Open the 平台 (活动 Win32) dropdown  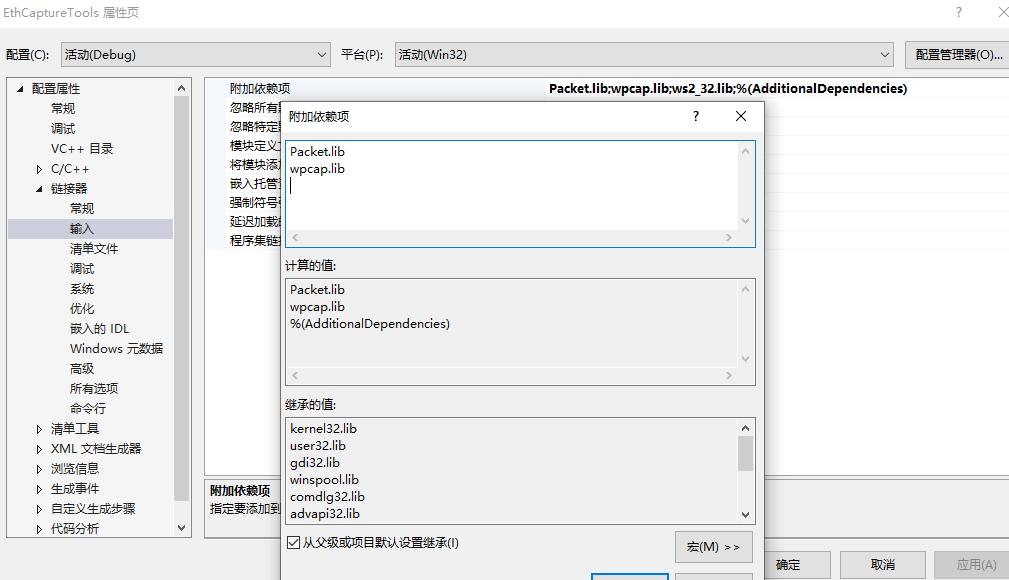pos(884,54)
